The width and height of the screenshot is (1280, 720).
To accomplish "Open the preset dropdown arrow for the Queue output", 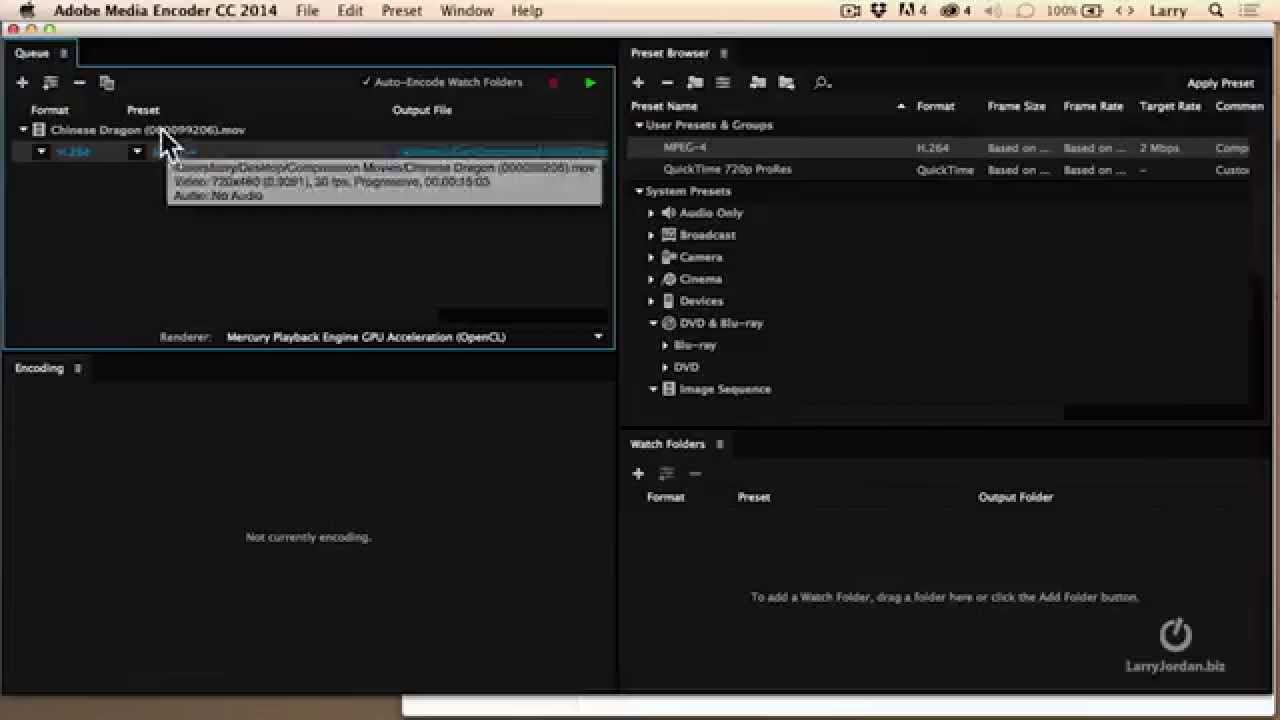I will (137, 152).
